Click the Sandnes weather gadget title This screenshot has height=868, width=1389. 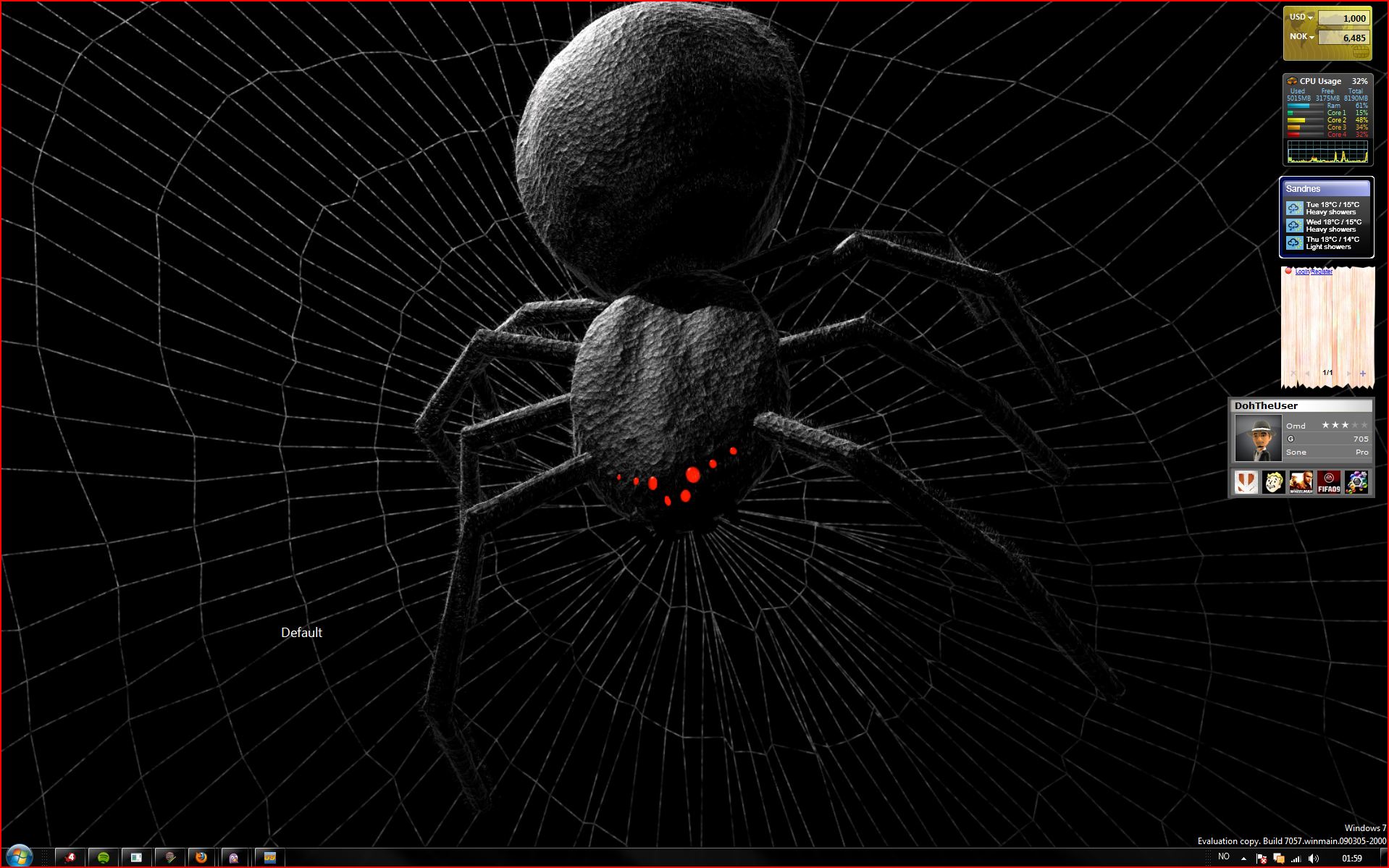point(1303,189)
